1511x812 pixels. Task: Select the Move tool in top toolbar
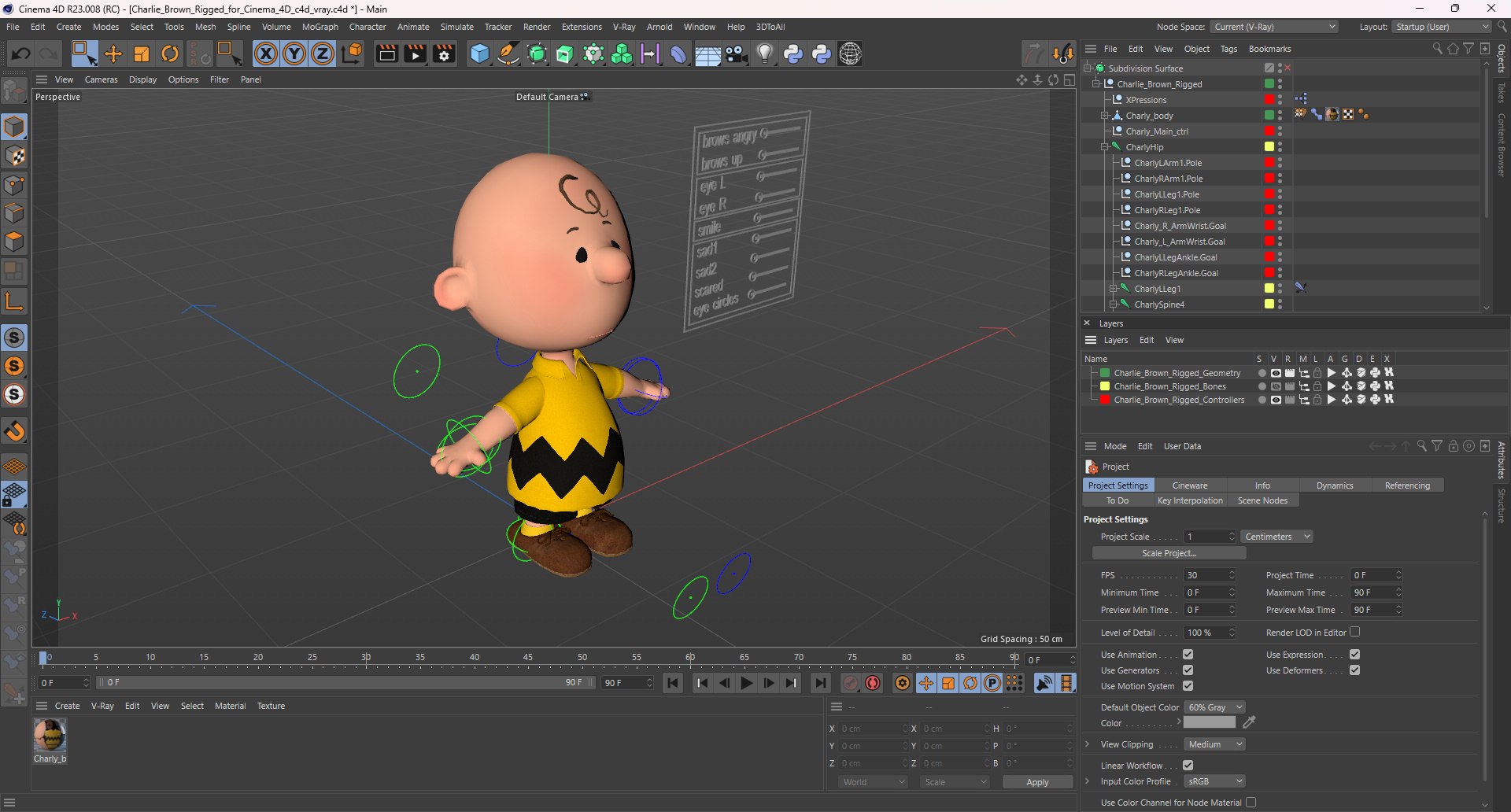coord(113,54)
